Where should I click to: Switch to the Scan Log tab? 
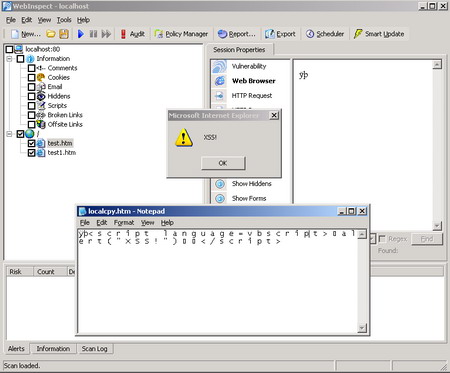coord(94,349)
